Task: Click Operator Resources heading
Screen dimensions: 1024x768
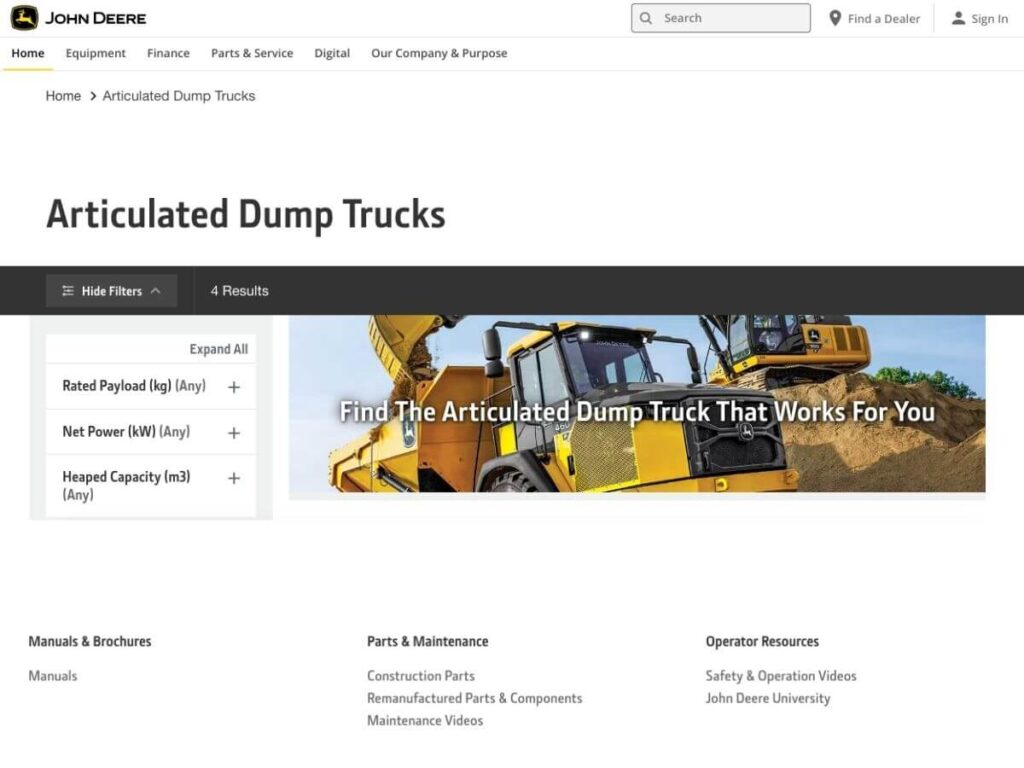Action: [762, 641]
